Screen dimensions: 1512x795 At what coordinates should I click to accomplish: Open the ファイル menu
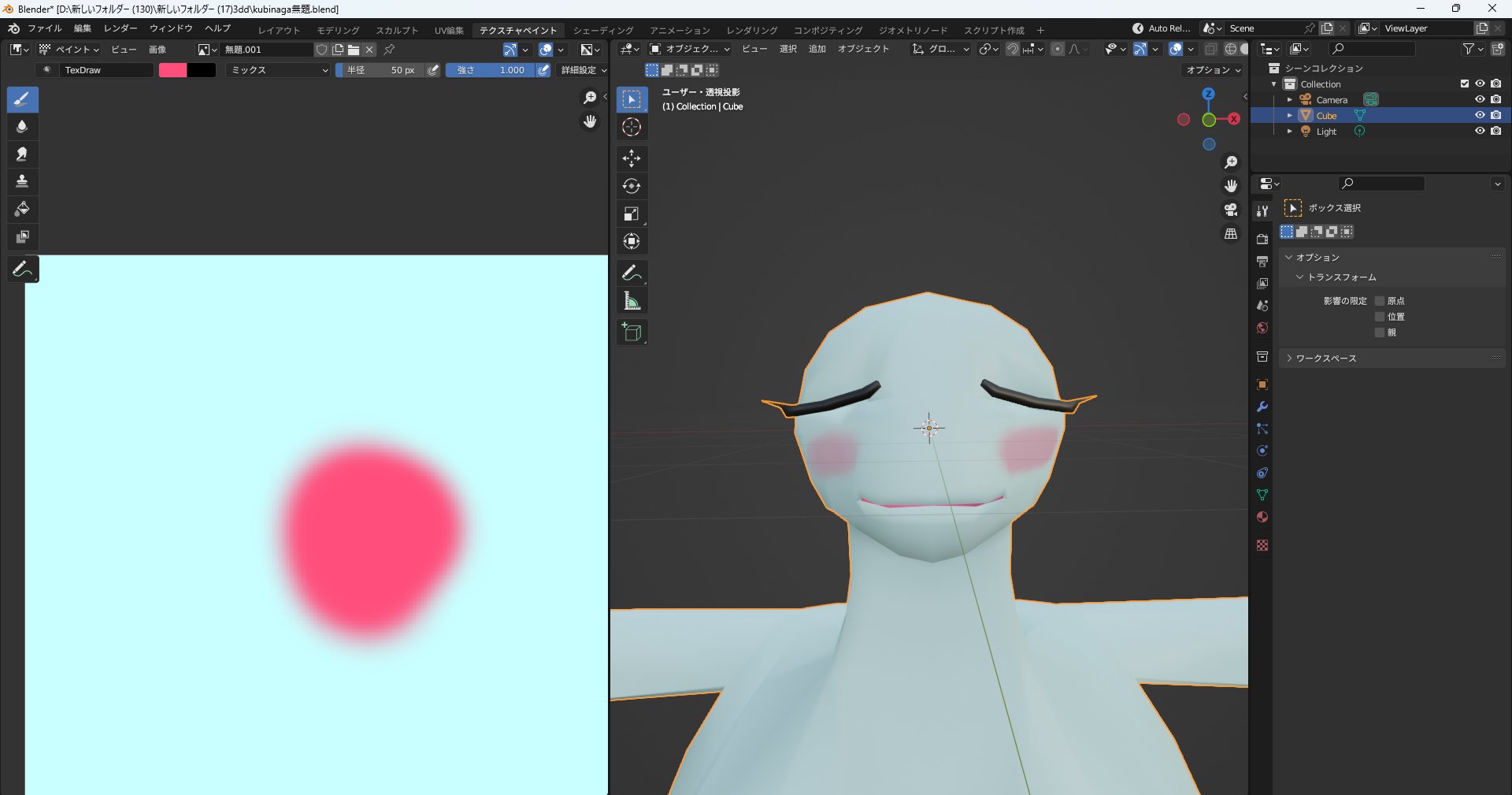(45, 28)
